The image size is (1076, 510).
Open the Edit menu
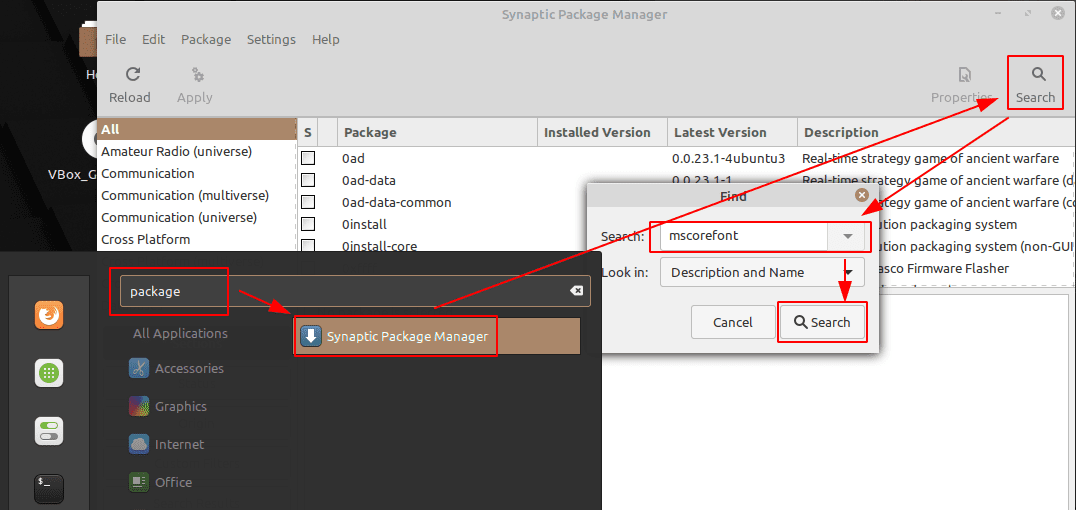coord(154,40)
